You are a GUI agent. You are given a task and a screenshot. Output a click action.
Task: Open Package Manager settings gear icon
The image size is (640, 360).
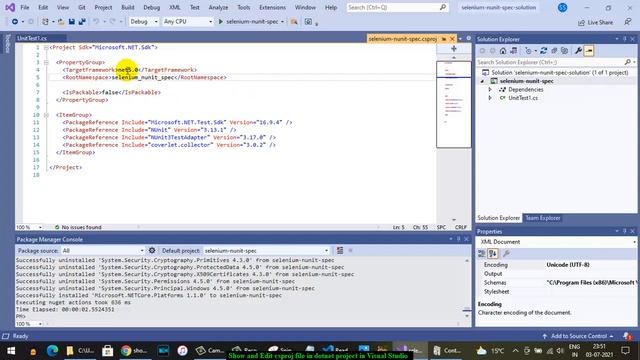(x=152, y=250)
